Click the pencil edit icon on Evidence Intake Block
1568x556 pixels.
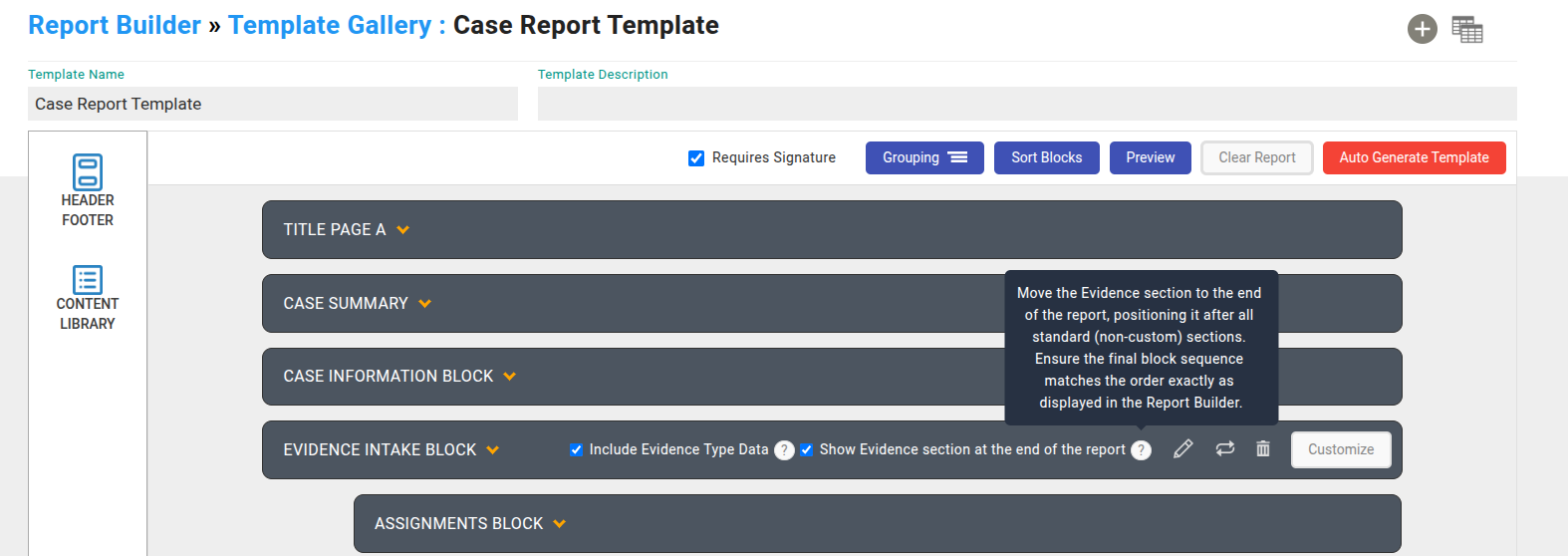coord(1182,449)
